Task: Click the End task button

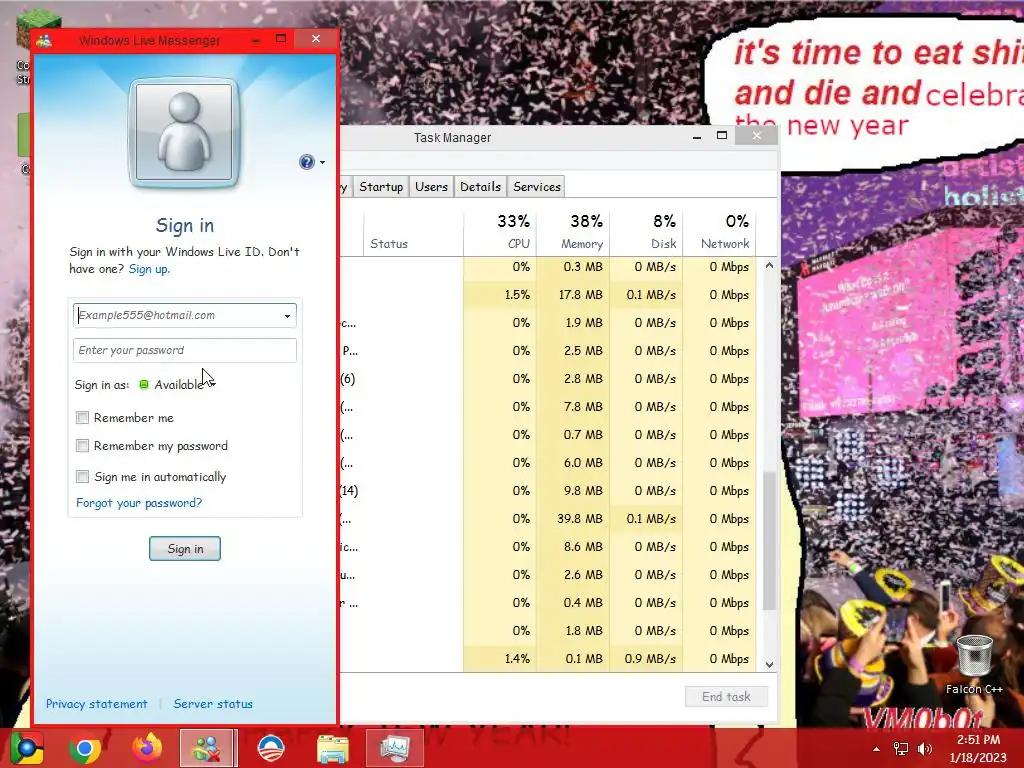Action: point(726,697)
